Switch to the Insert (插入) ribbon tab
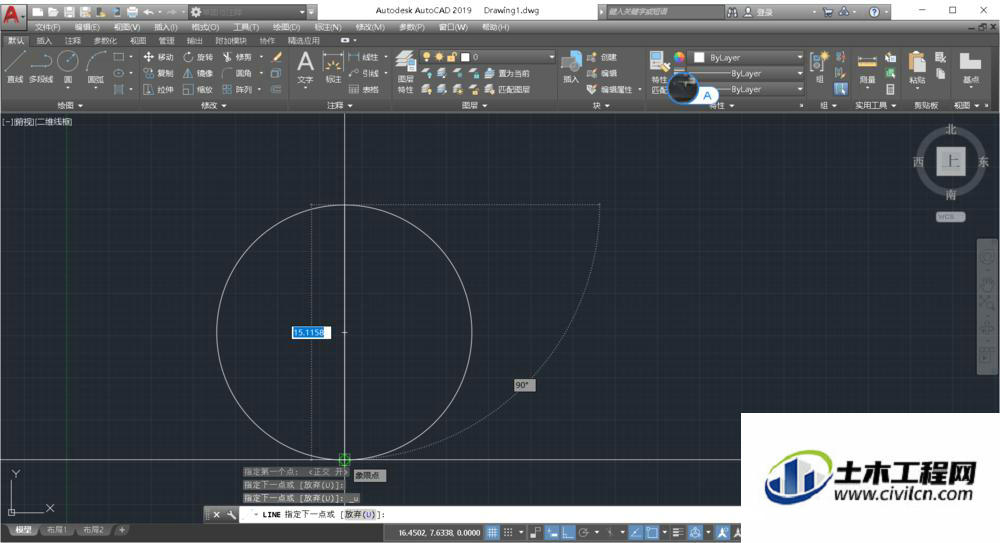 [x=44, y=40]
